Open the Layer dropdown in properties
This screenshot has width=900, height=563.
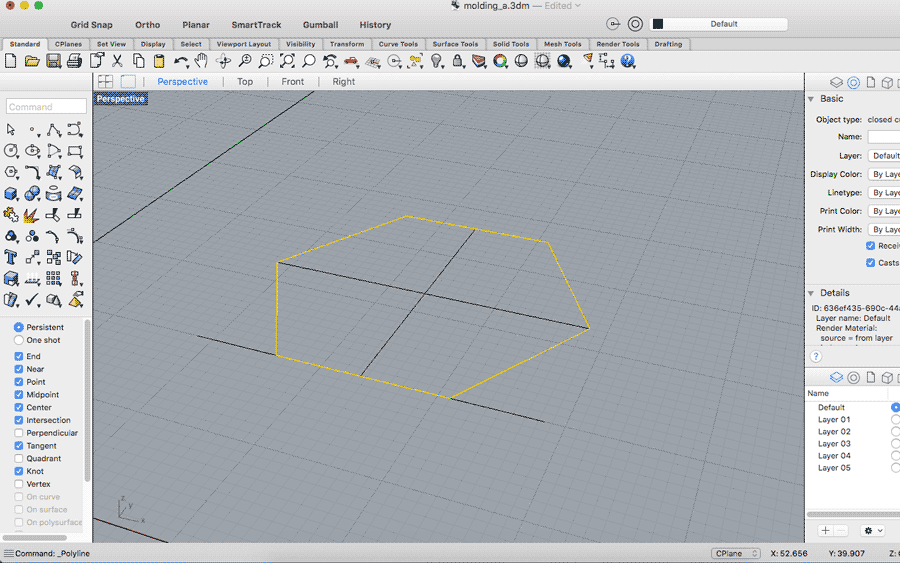click(884, 156)
